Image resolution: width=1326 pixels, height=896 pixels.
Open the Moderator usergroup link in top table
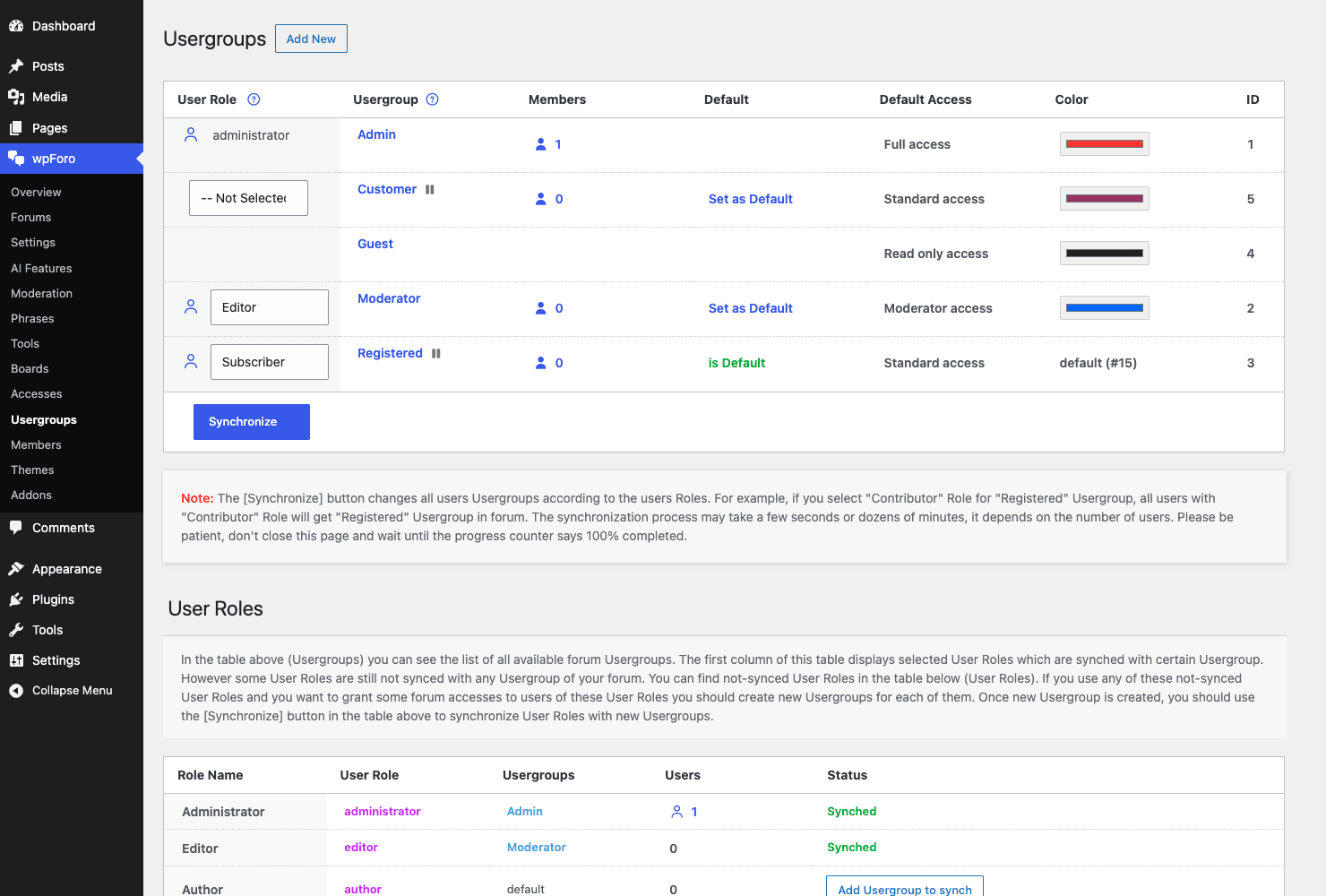[x=389, y=298]
